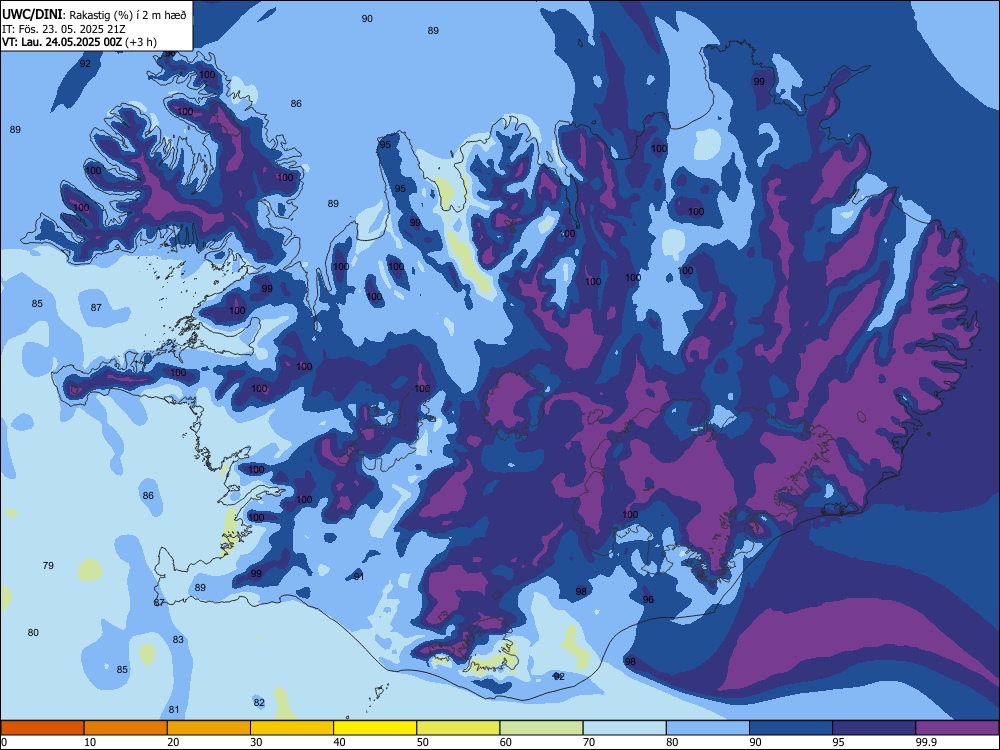This screenshot has width=1000, height=750.
Task: Click the "20" legend tick label
Action: (x=173, y=742)
